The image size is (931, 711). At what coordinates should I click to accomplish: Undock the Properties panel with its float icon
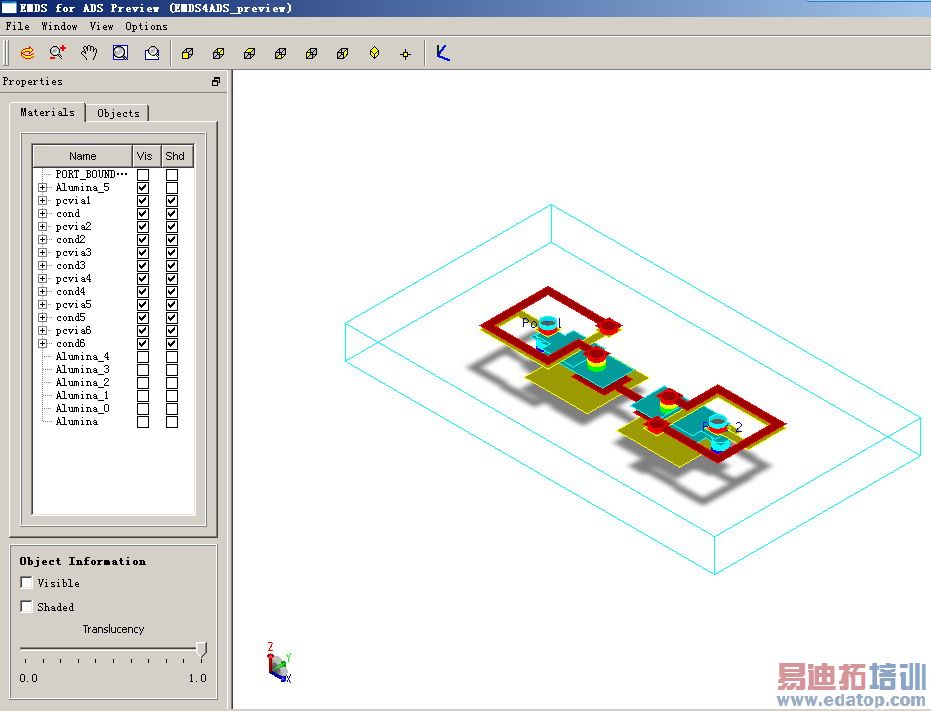216,82
